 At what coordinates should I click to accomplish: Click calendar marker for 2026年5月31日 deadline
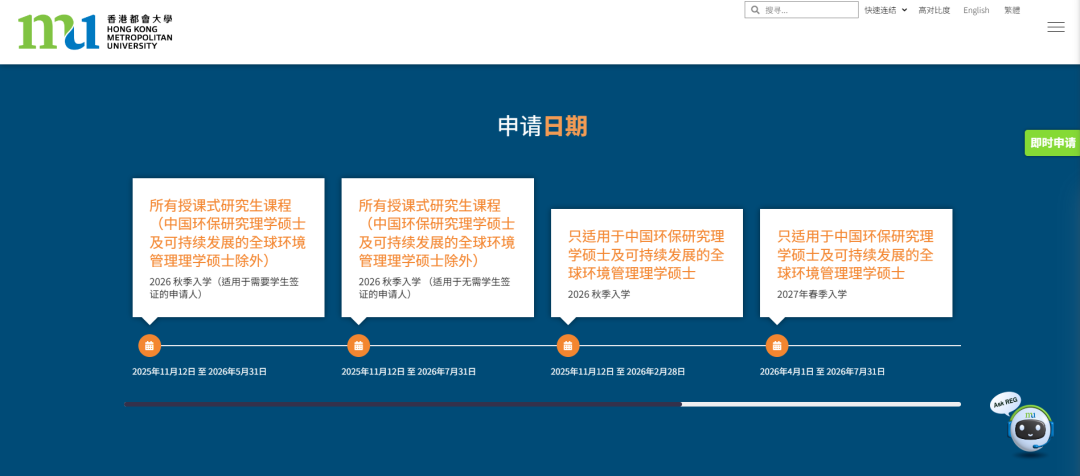[149, 345]
